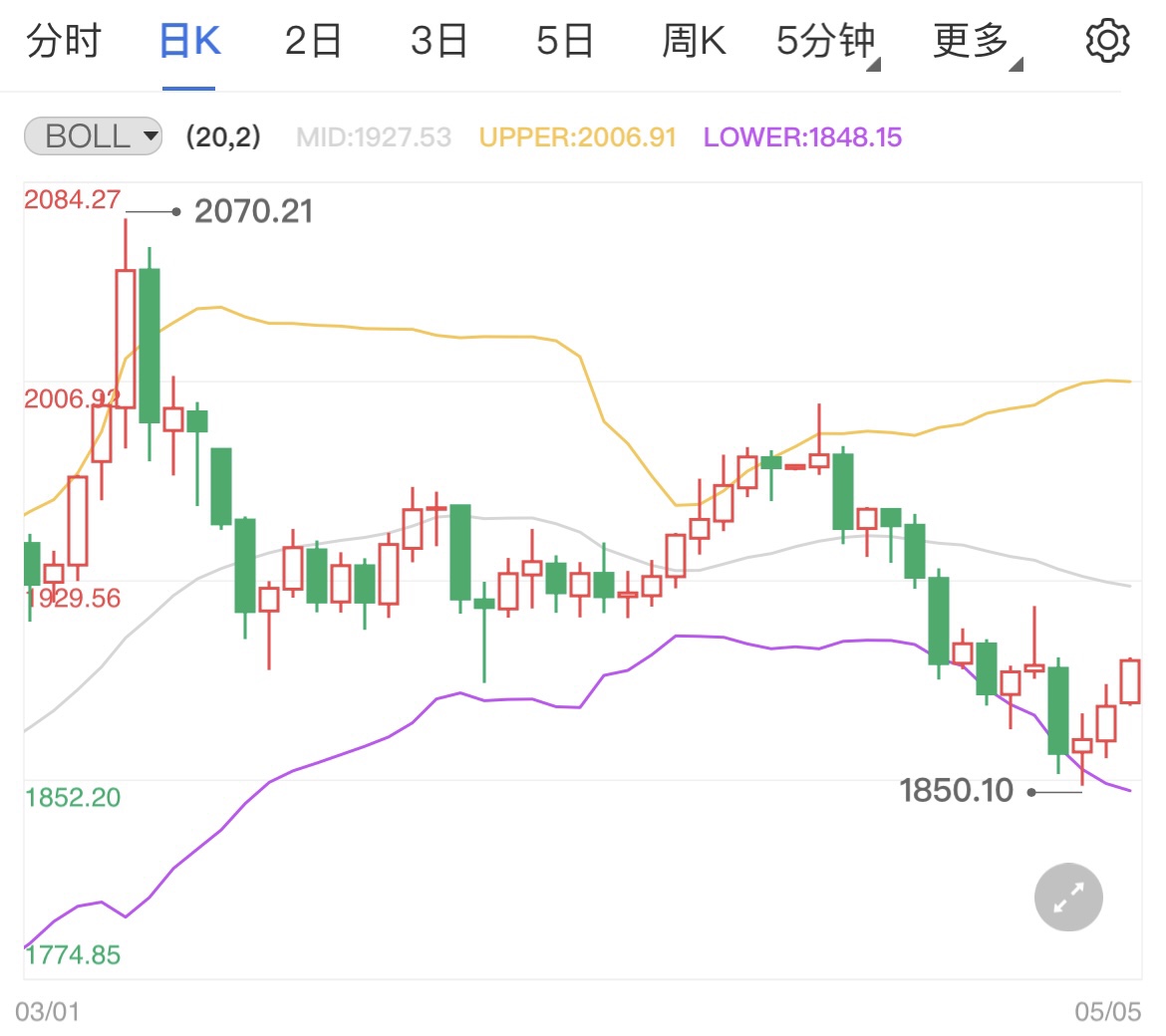Select the 日K tab

click(189, 41)
